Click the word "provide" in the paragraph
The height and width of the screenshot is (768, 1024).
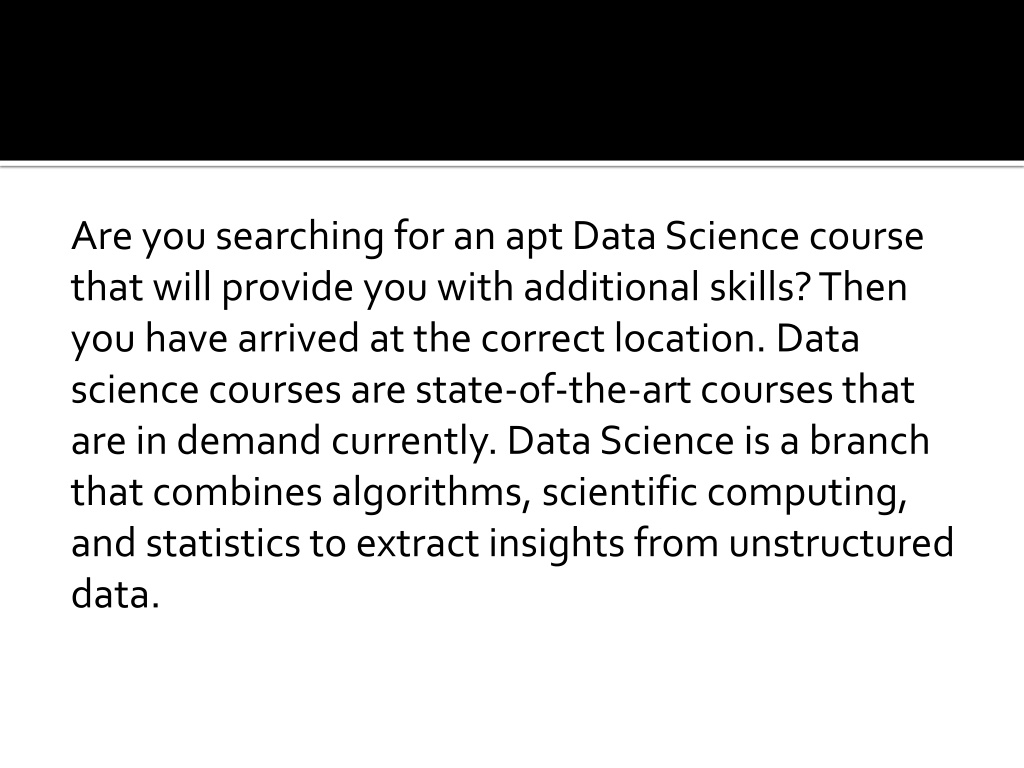287,288
